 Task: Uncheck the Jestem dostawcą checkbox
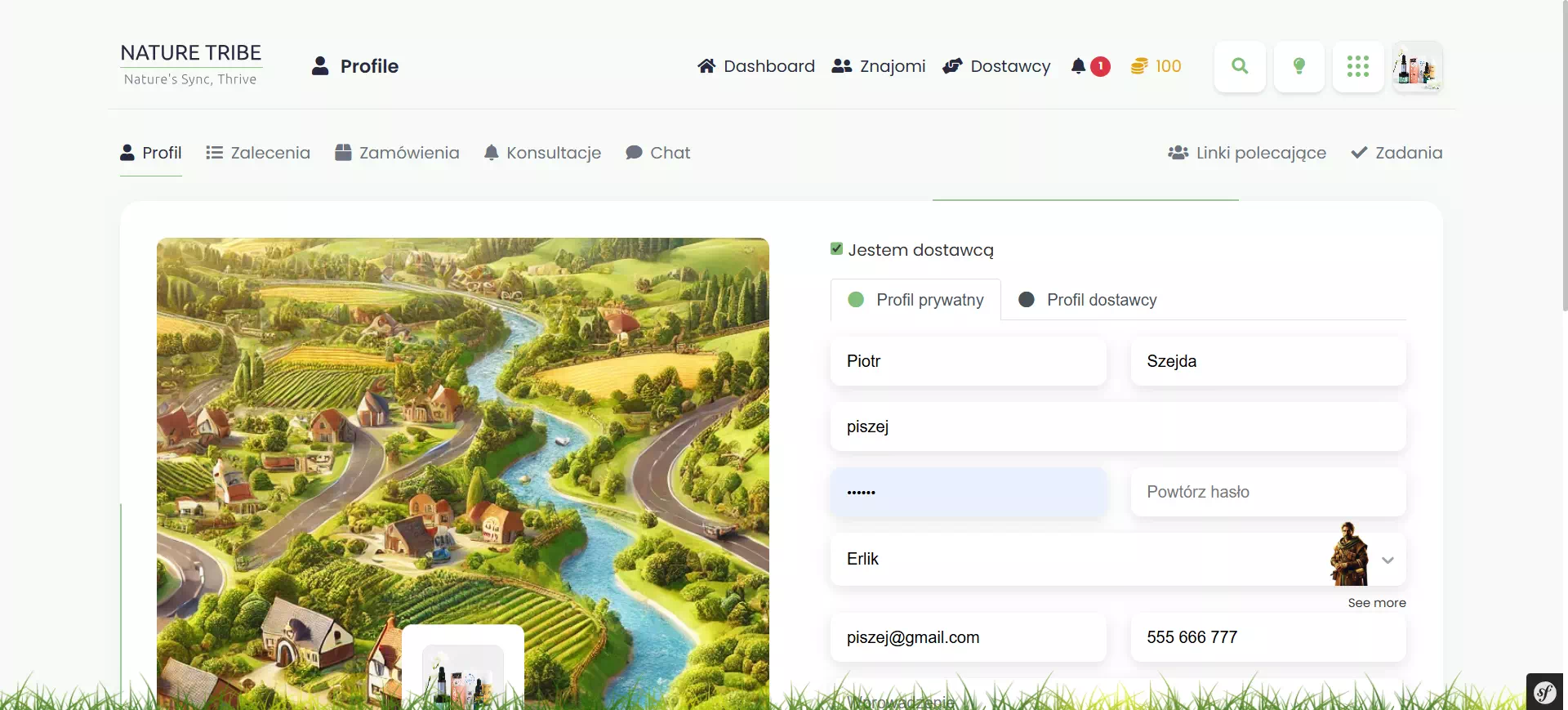click(x=836, y=249)
